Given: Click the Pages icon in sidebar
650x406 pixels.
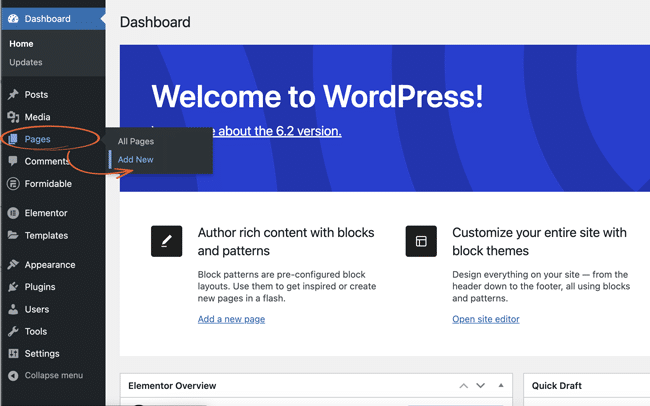Looking at the screenshot, I should [13, 139].
